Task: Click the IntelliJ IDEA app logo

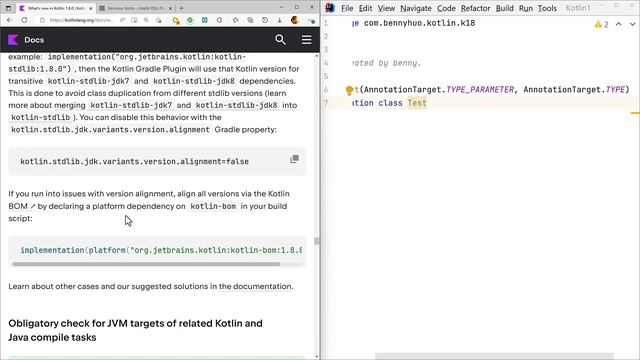Action: click(x=330, y=8)
